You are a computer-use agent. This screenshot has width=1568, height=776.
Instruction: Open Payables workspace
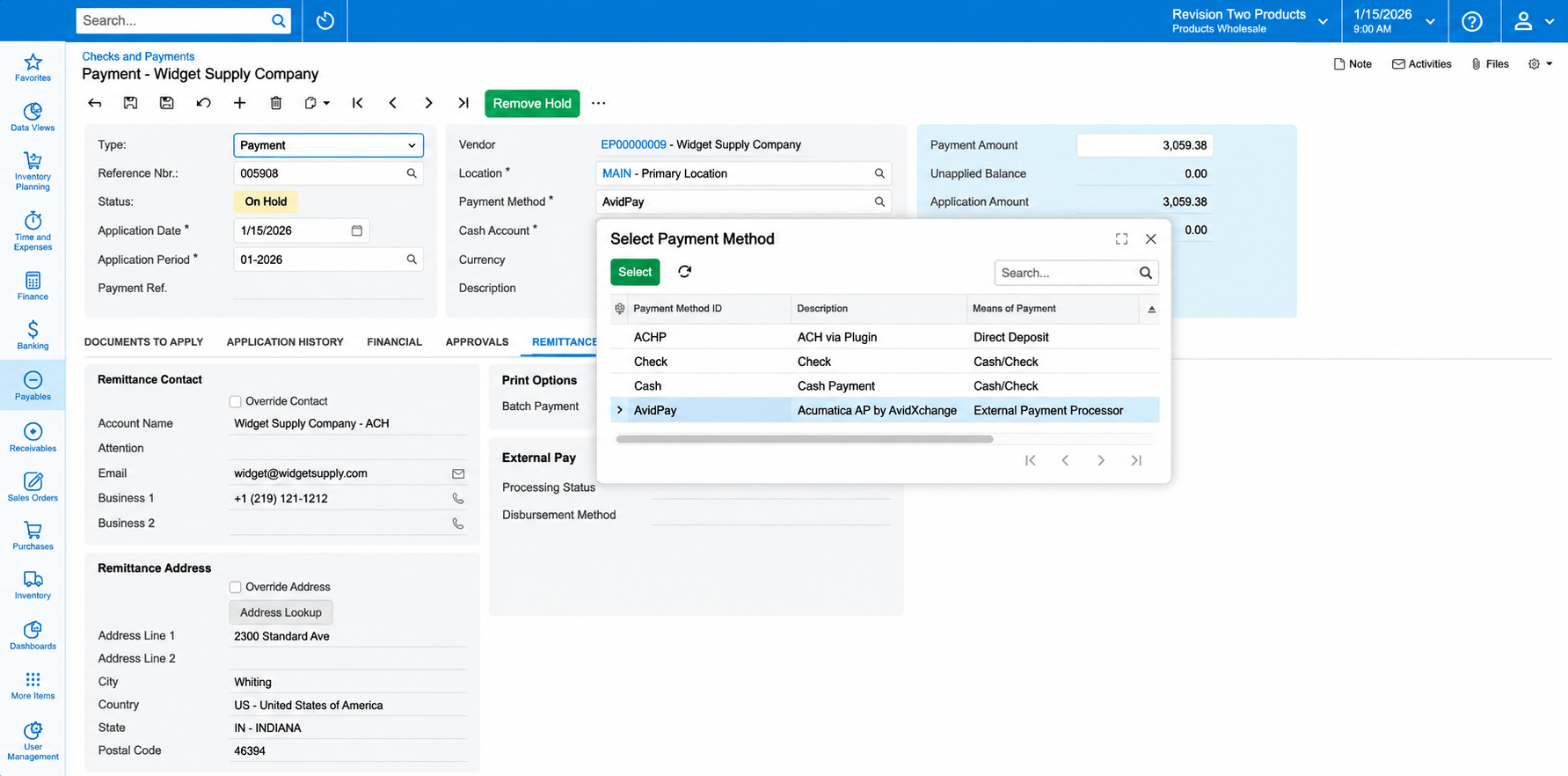pyautogui.click(x=33, y=385)
